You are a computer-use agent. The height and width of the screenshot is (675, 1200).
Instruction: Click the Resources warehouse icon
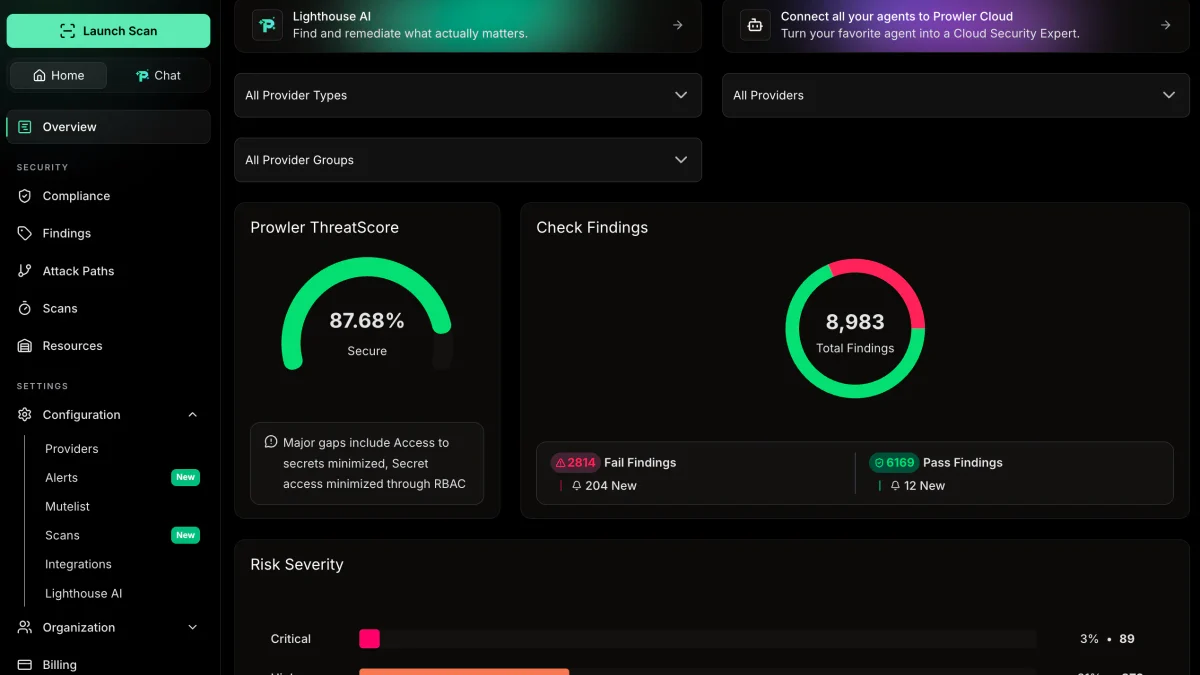[25, 346]
